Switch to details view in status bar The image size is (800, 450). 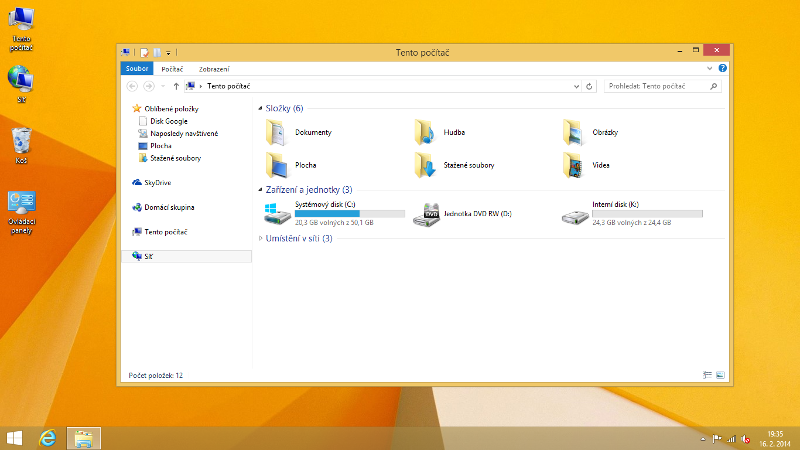click(707, 375)
